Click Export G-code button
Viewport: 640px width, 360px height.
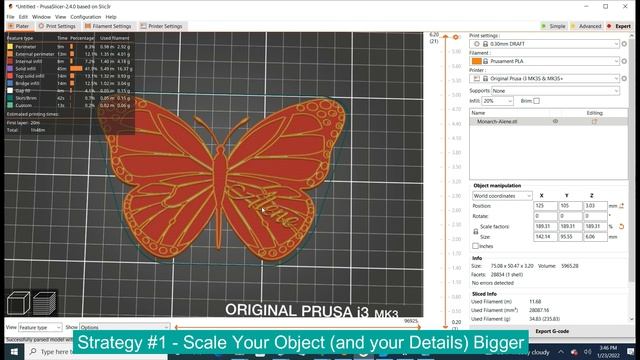[x=552, y=331]
